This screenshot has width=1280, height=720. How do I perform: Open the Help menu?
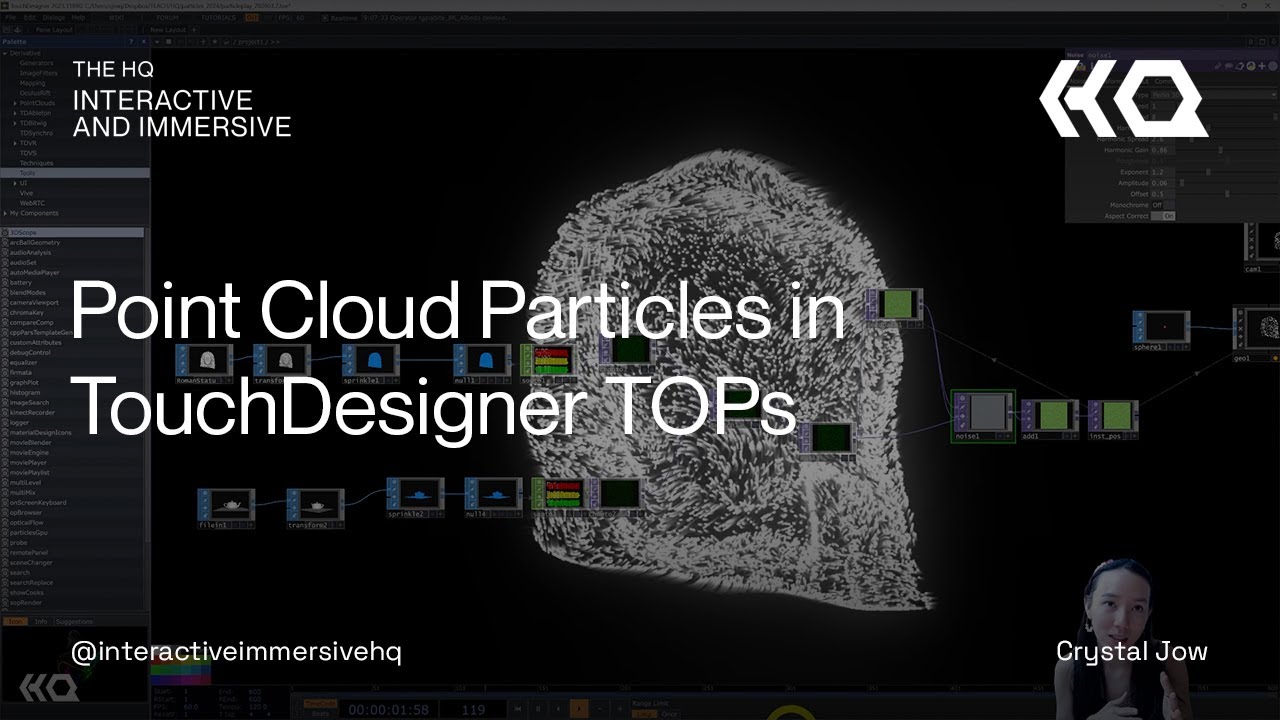[x=78, y=18]
